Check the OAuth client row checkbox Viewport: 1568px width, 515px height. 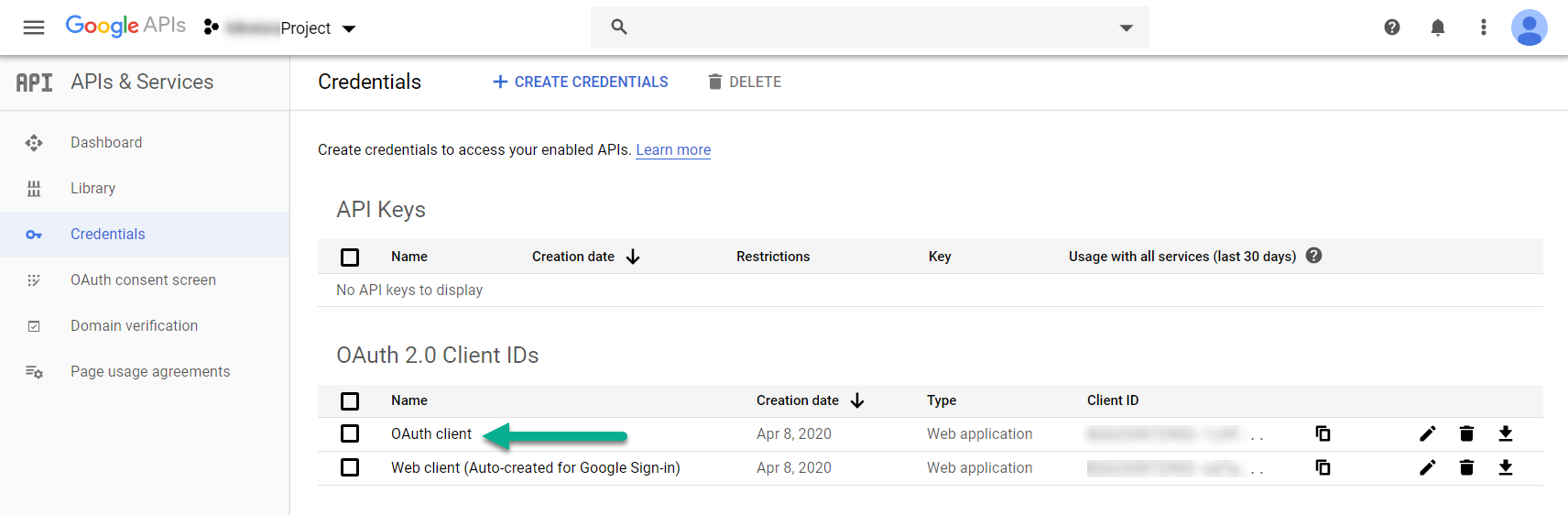pos(350,433)
